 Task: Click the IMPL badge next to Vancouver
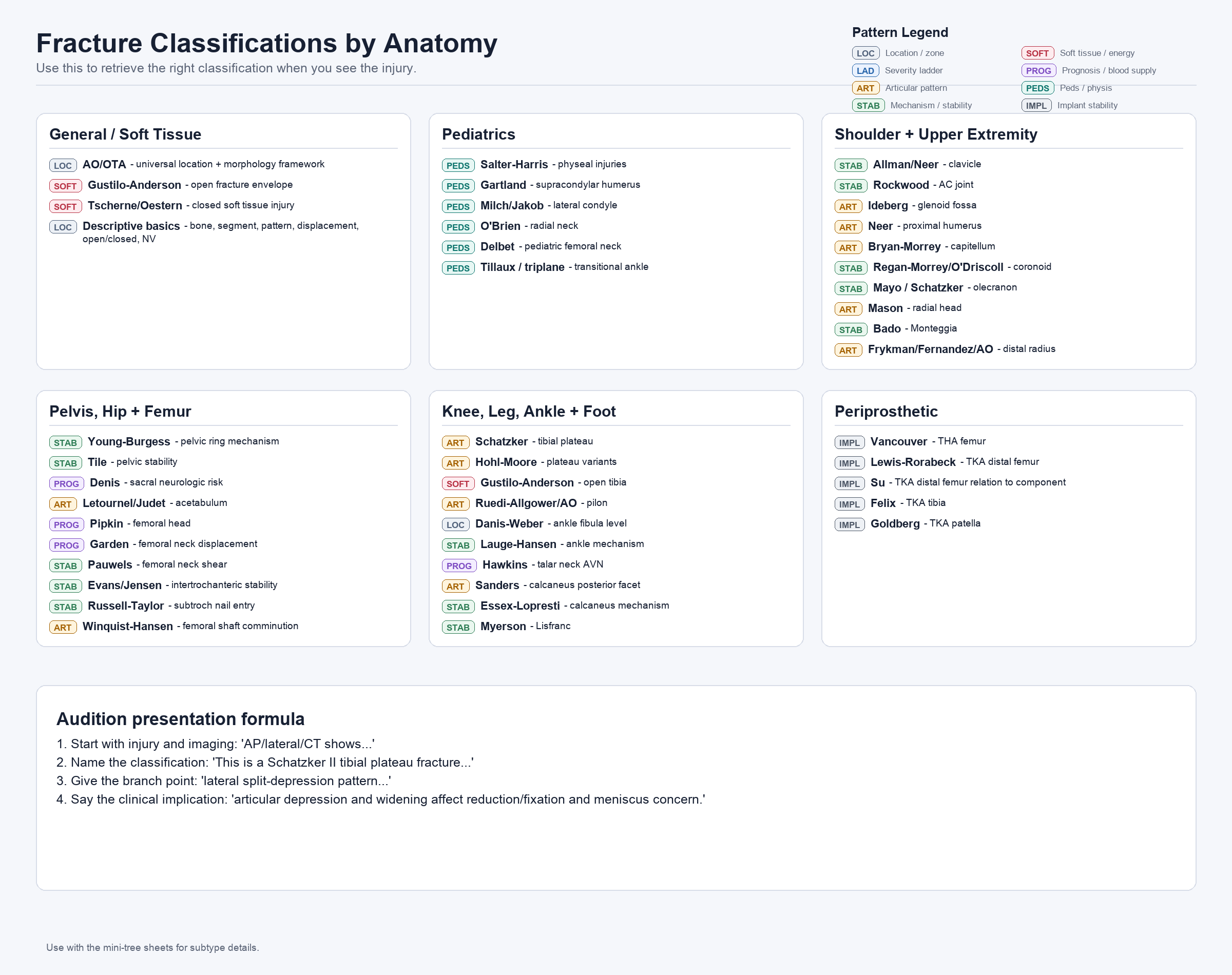click(850, 442)
